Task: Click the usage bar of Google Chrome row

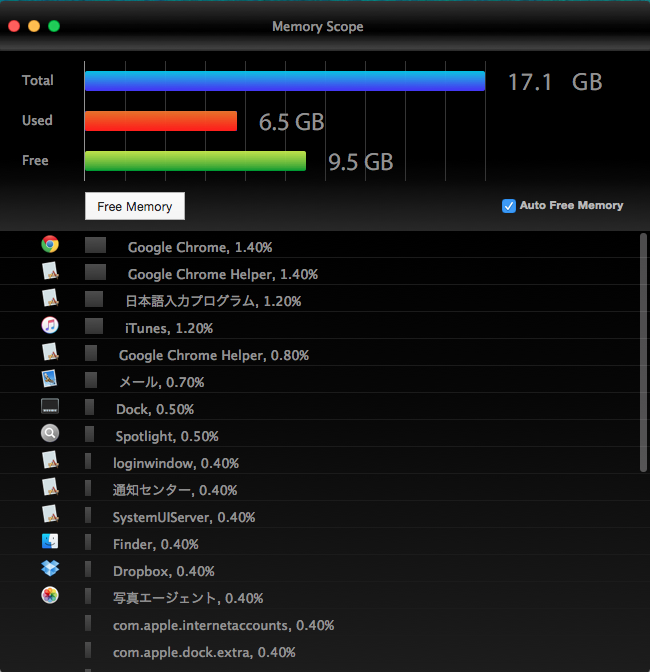Action: click(95, 245)
